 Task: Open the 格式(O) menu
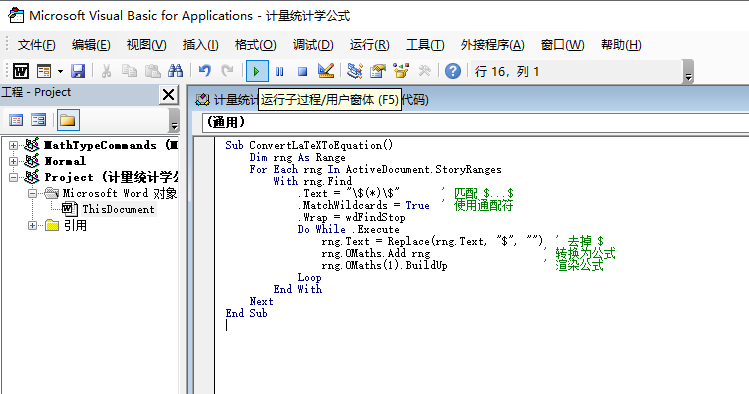pyautogui.click(x=256, y=45)
